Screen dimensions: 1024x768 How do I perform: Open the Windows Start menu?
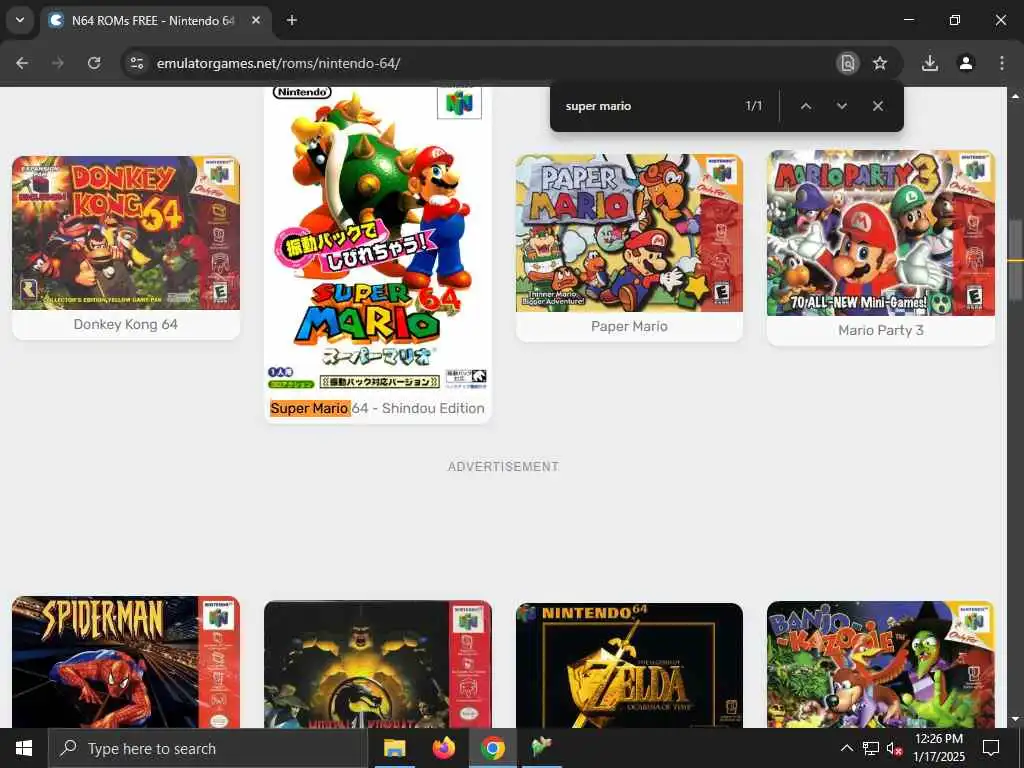24,748
